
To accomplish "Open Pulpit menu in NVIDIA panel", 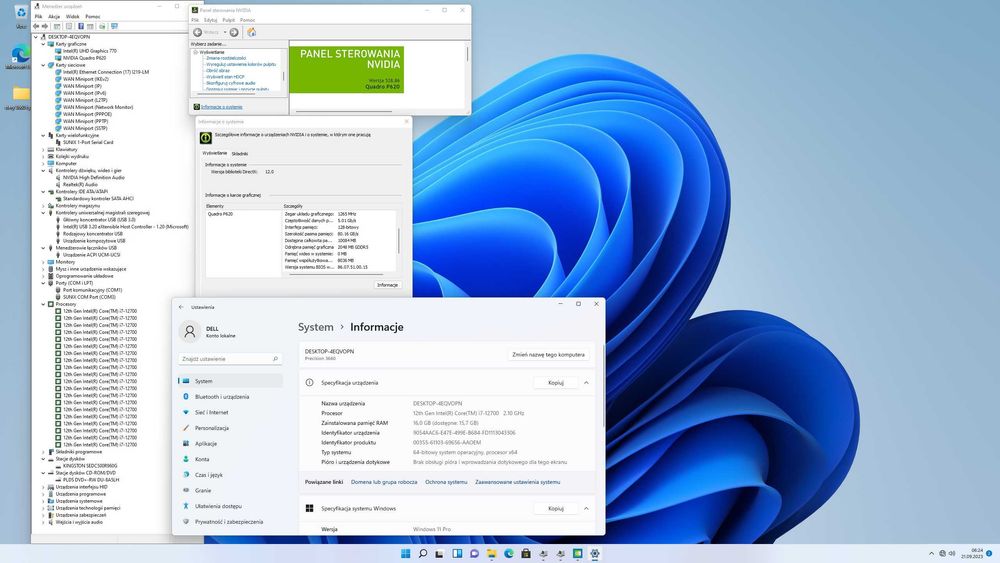I will 228,20.
